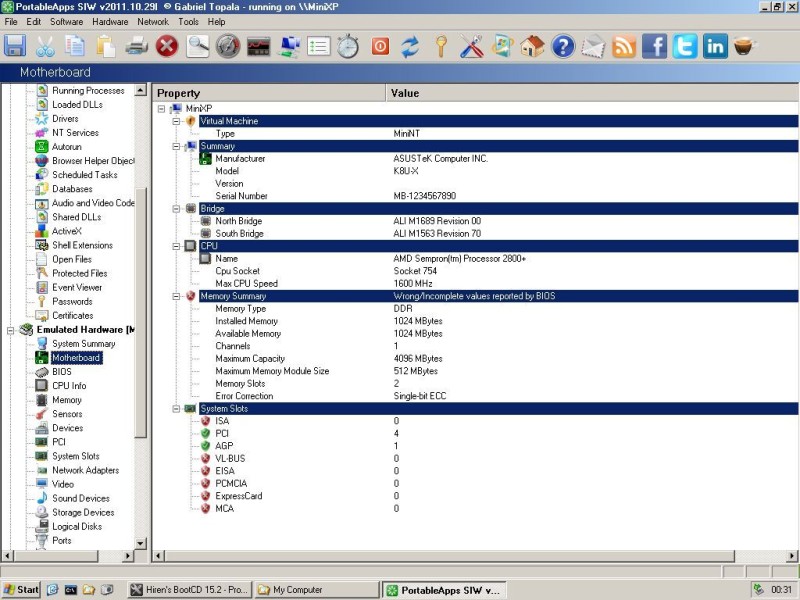
Task: Collapse the System Slots section
Action: [177, 409]
